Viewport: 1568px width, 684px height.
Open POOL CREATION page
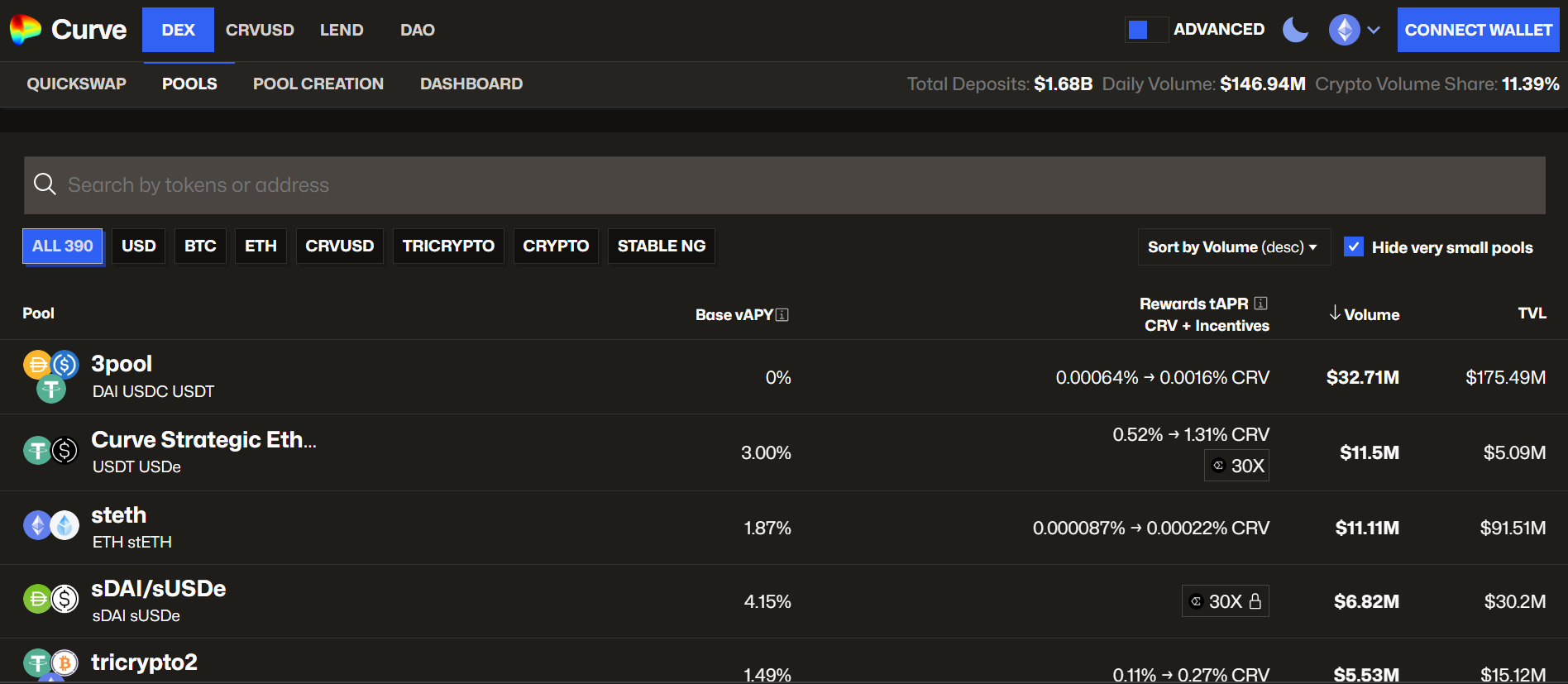[318, 84]
